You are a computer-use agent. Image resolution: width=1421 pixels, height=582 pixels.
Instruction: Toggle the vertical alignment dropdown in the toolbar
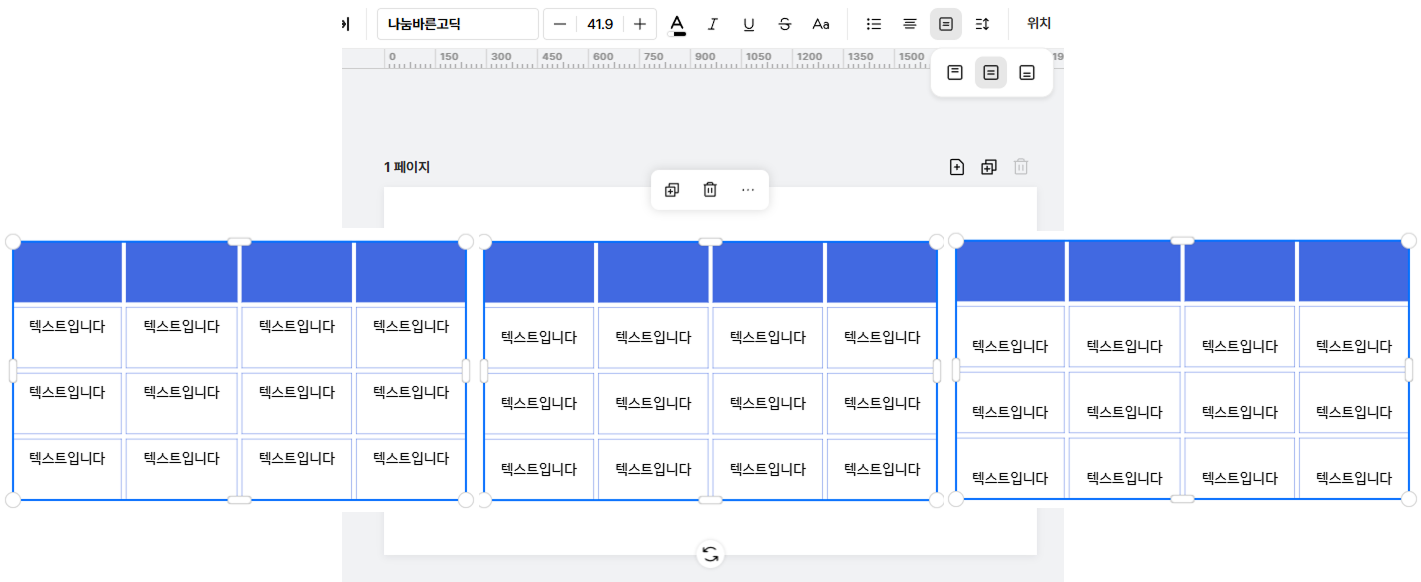pyautogui.click(x=946, y=24)
